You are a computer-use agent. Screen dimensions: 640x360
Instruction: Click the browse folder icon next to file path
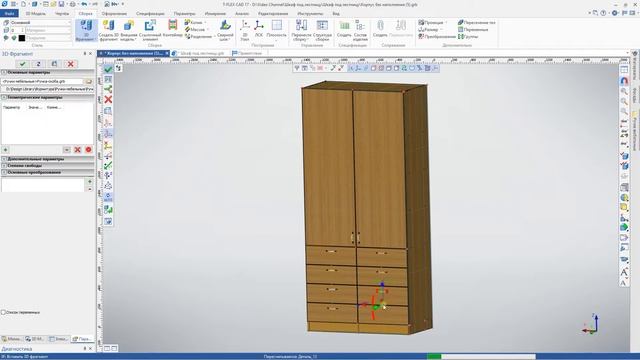coord(88,82)
